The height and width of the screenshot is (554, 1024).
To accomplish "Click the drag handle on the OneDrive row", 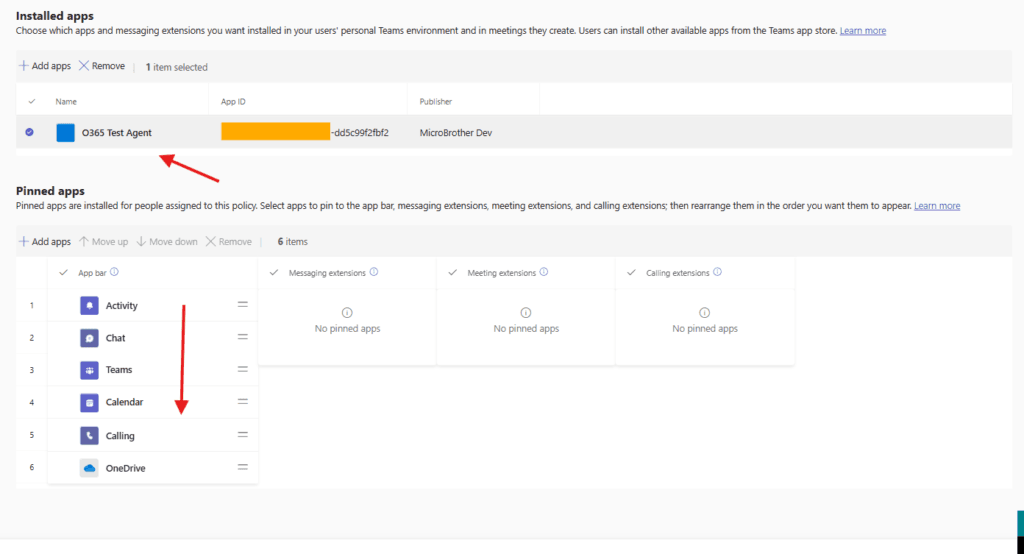I will click(x=242, y=467).
